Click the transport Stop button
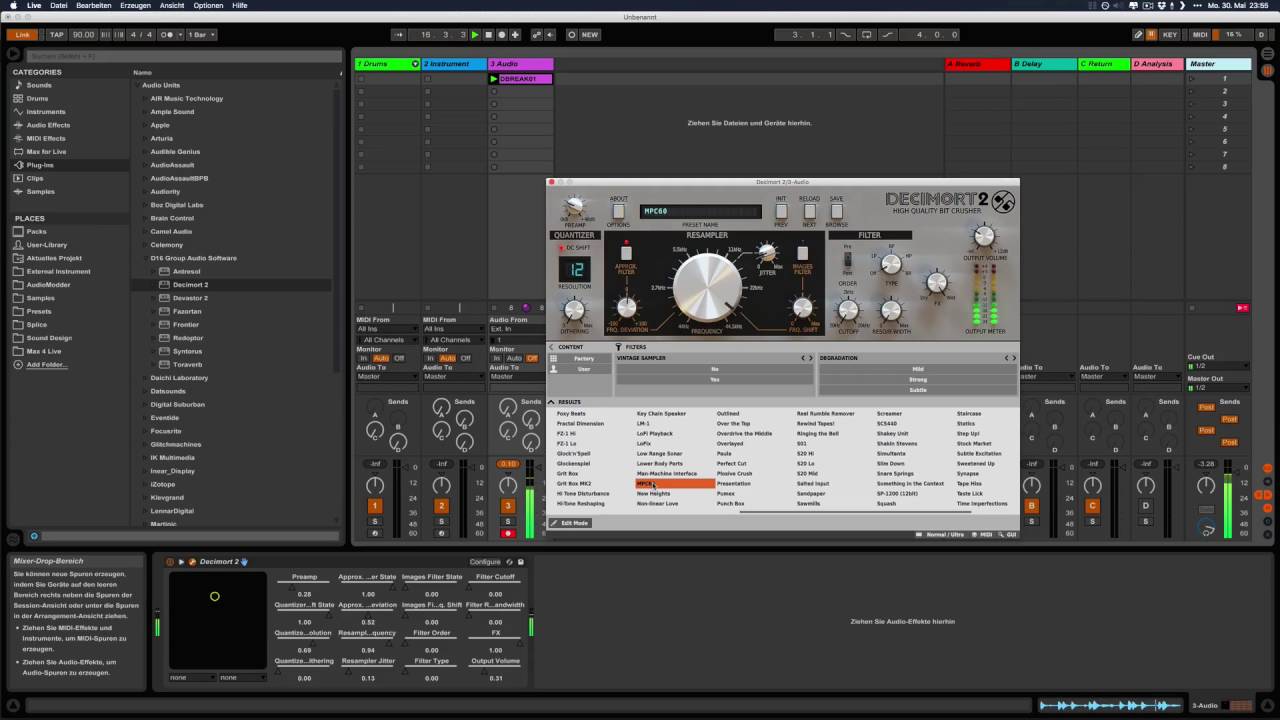Screen dimensions: 1280x720 [488, 34]
